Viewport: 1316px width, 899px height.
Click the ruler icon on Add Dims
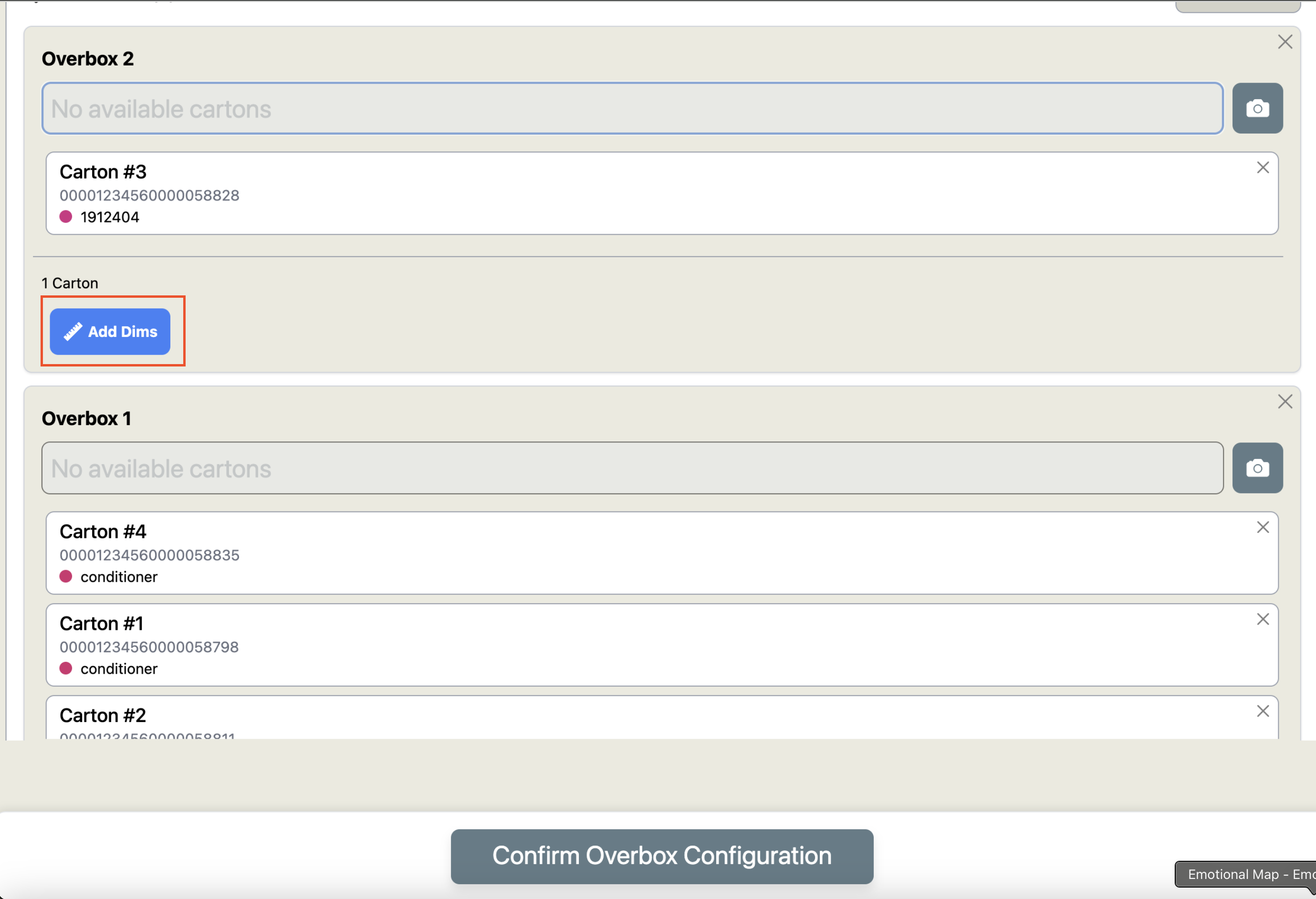coord(73,332)
